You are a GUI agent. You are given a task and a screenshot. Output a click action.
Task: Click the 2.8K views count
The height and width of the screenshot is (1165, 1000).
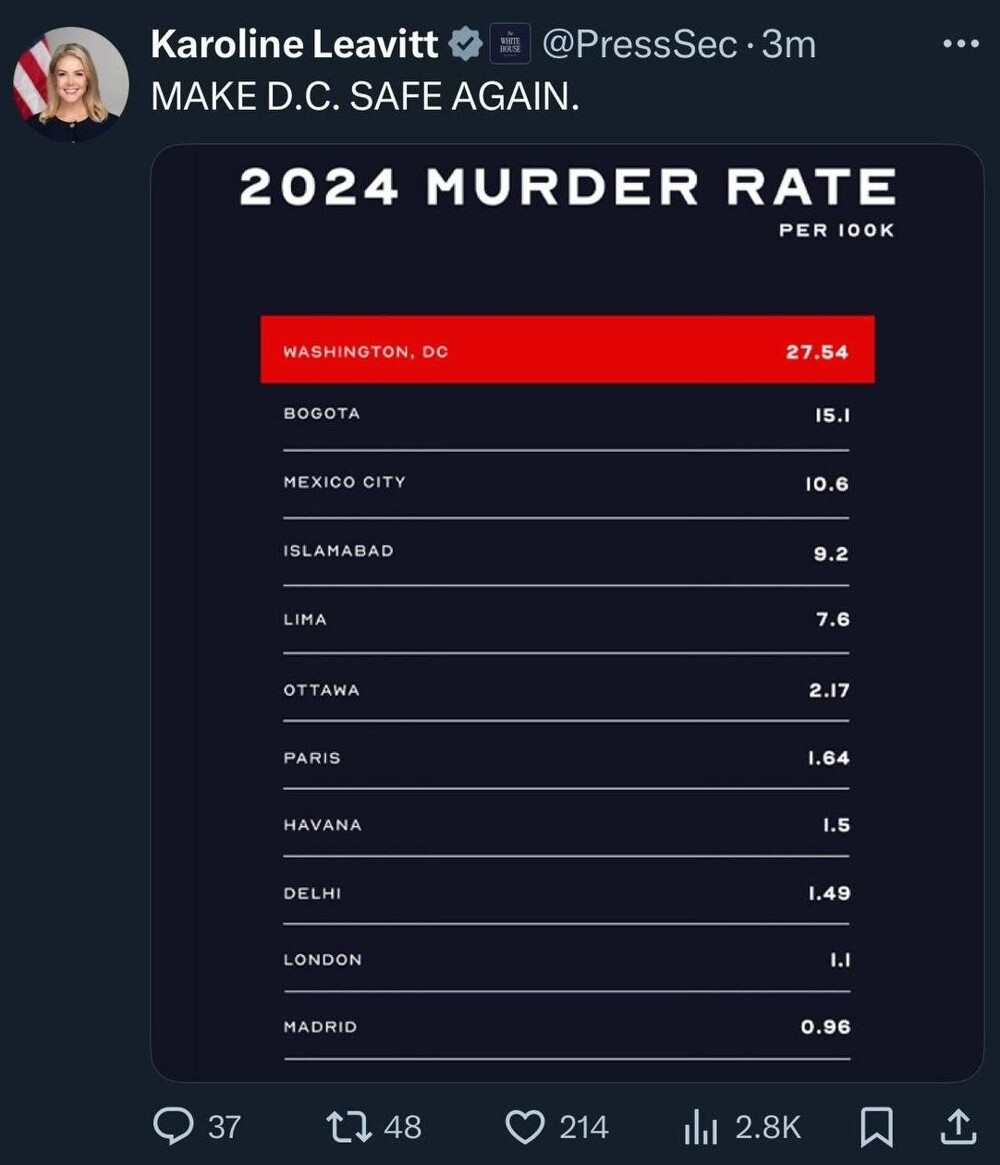(768, 1127)
